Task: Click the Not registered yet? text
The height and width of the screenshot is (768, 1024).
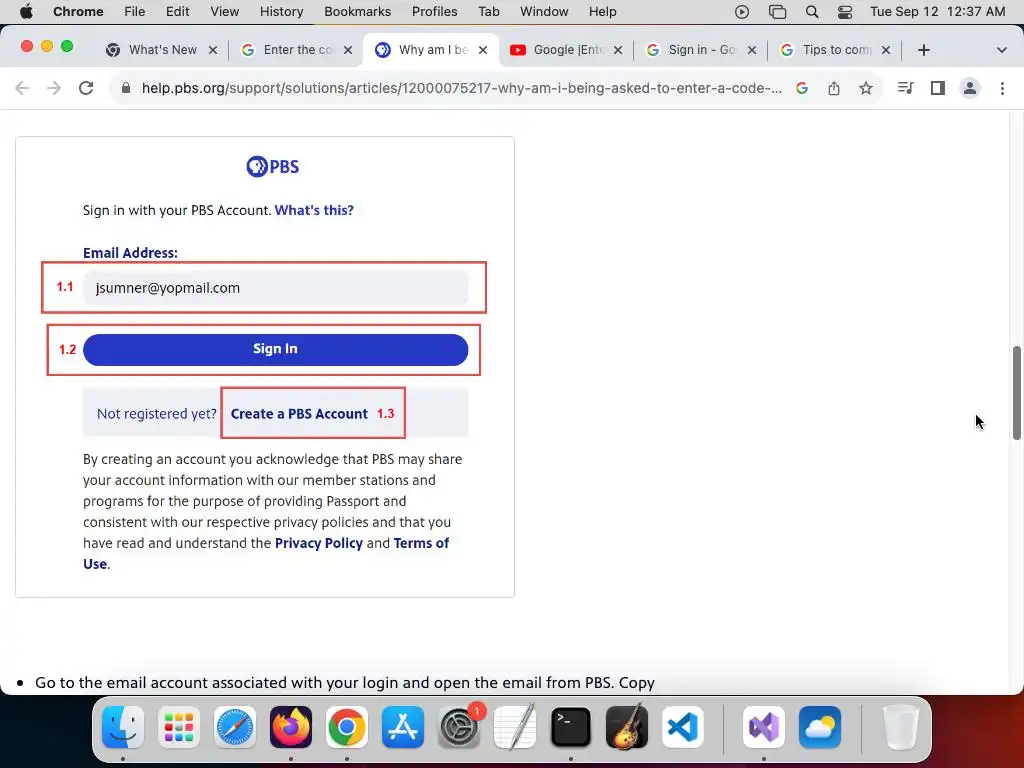Action: point(157,414)
